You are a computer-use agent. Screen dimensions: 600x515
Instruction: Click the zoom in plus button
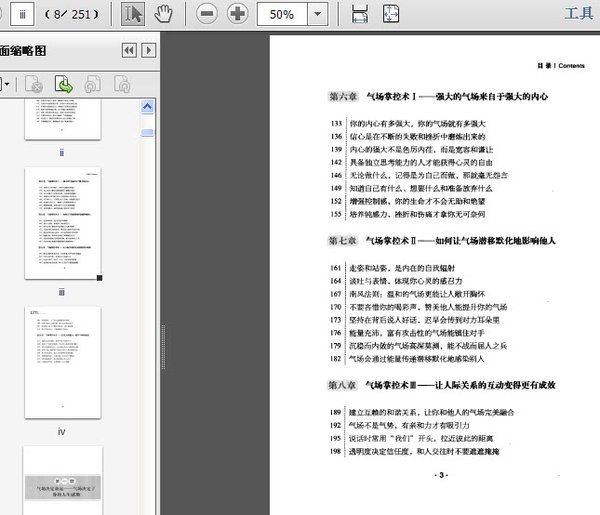click(x=237, y=15)
